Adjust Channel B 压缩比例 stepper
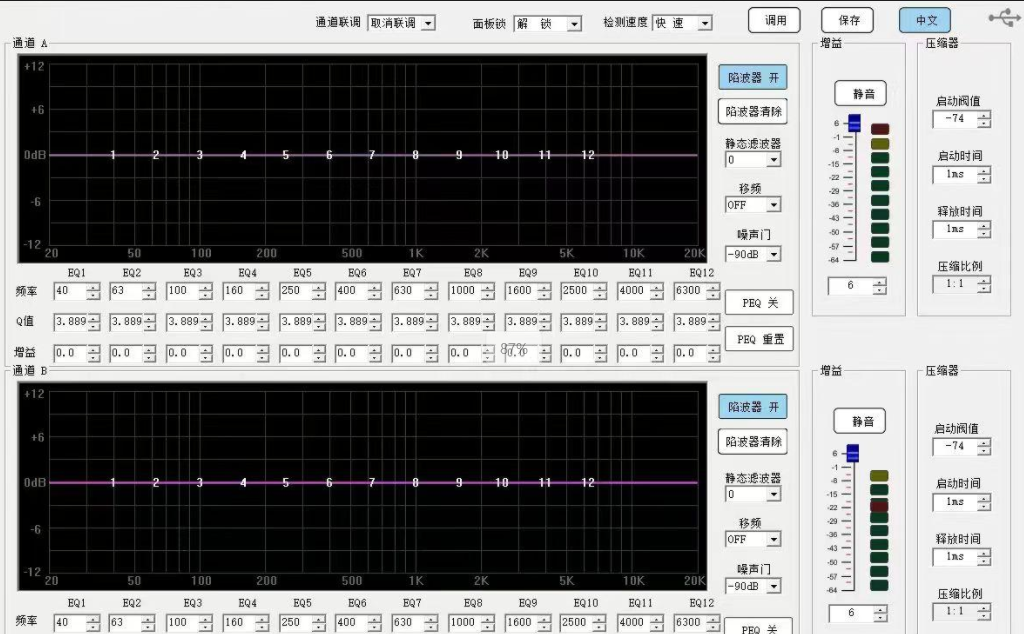The width and height of the screenshot is (1024, 634). 984,612
